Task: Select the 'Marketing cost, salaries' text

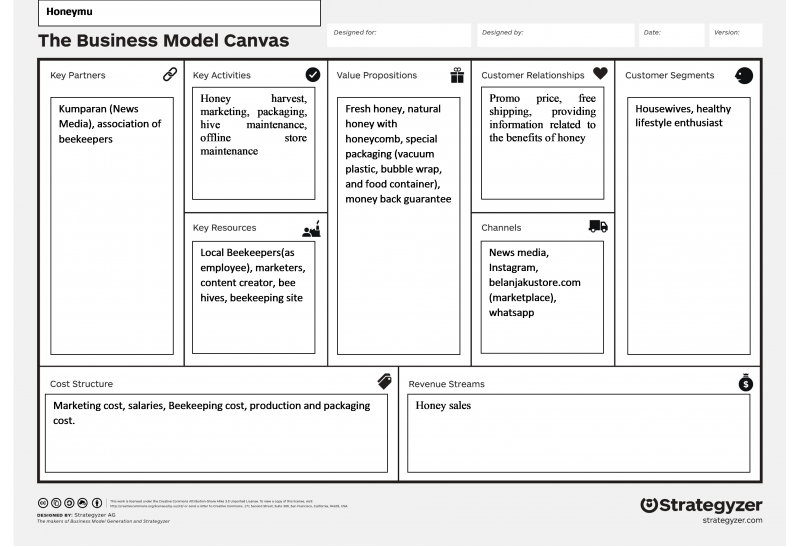Action: click(x=212, y=413)
